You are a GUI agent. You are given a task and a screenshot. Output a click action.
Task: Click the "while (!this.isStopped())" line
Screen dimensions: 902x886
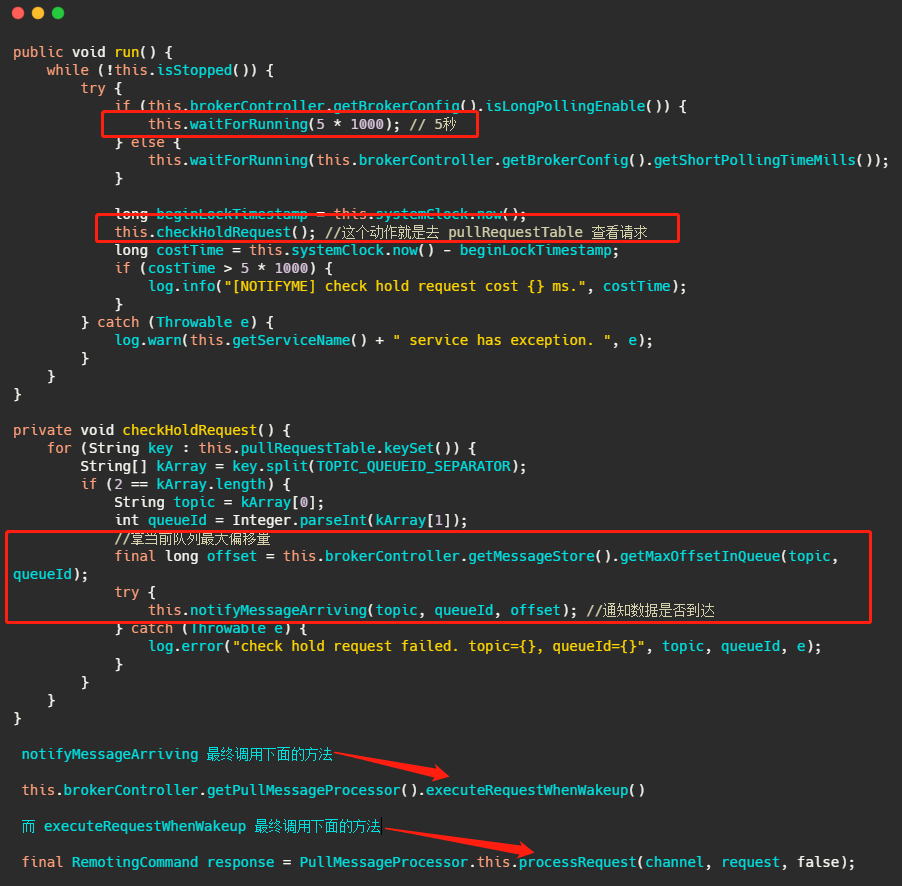(160, 70)
